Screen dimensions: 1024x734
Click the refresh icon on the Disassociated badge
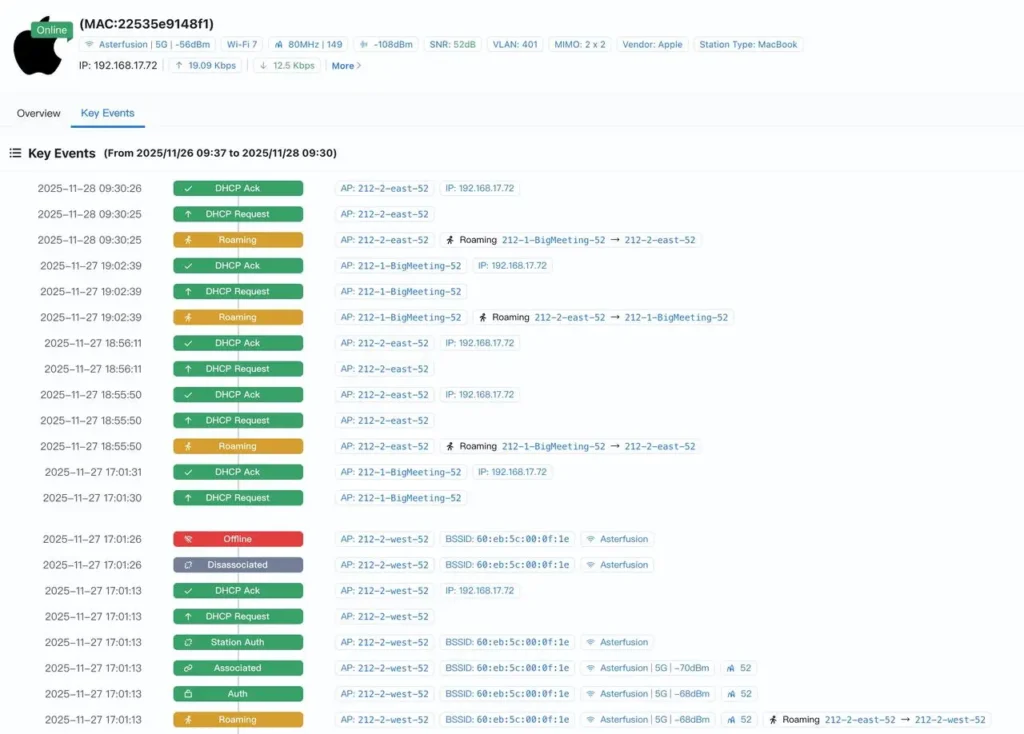click(x=188, y=565)
